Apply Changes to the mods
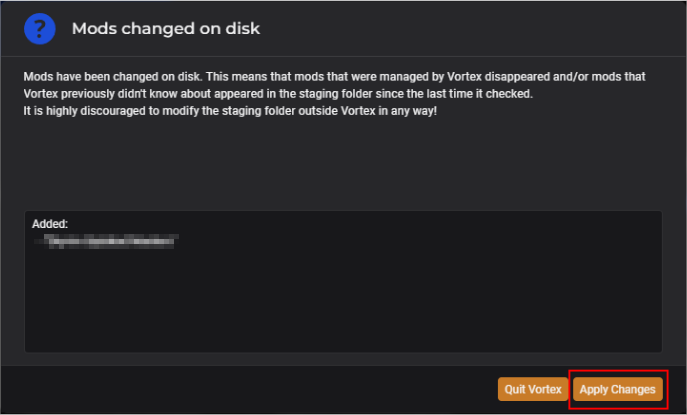 (x=617, y=389)
